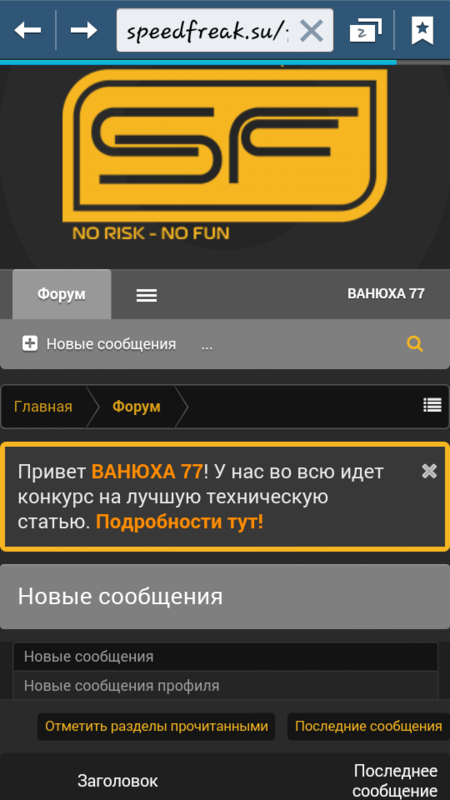Open the list icon in breadcrumb bar
Viewport: 450px width, 800px height.
pyautogui.click(x=432, y=406)
